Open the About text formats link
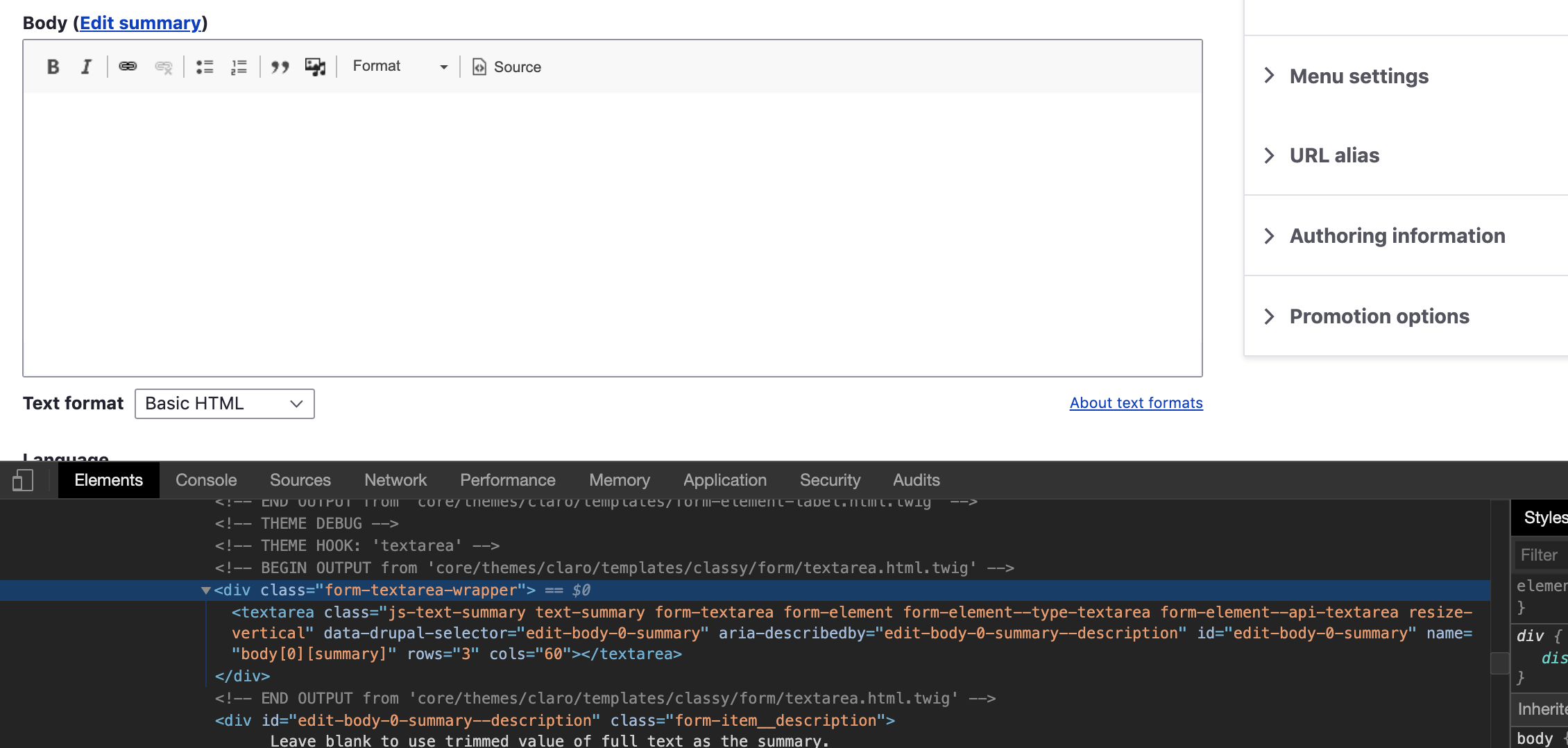This screenshot has height=748, width=1568. 1135,402
